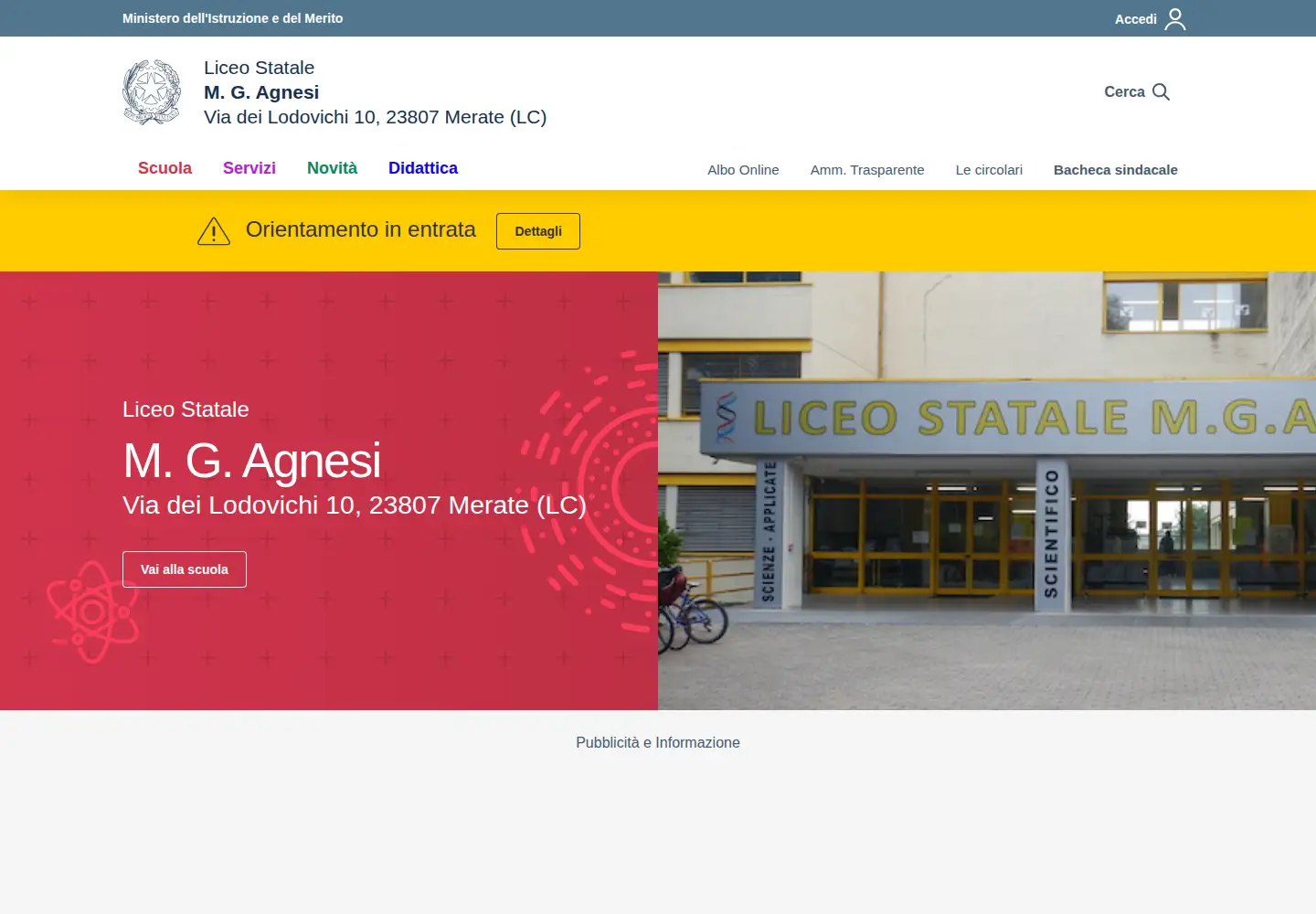Click the hero heading M. G. Agnesi
The width and height of the screenshot is (1316, 914).
(252, 461)
